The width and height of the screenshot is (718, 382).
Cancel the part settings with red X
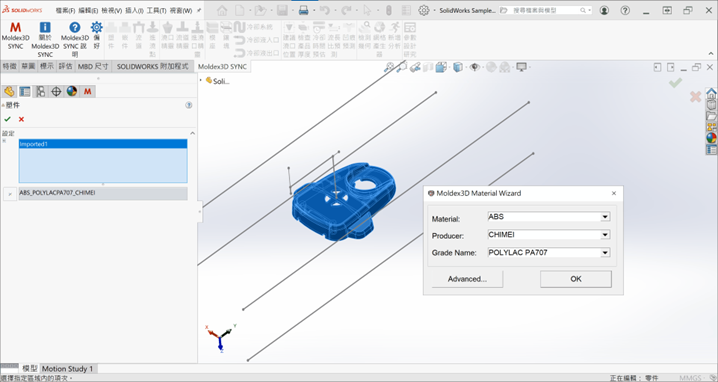coord(21,119)
